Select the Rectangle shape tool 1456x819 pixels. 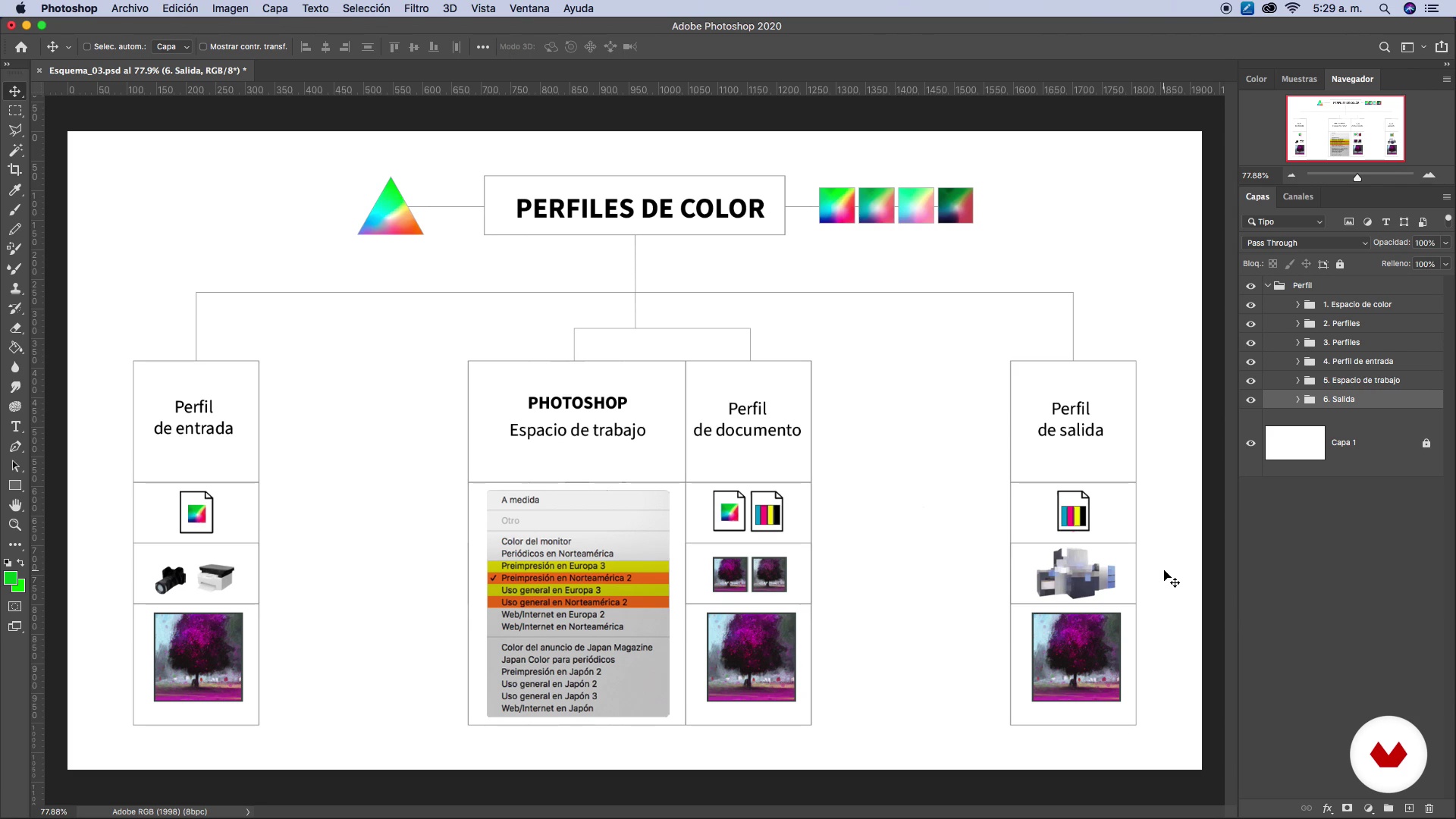[15, 485]
